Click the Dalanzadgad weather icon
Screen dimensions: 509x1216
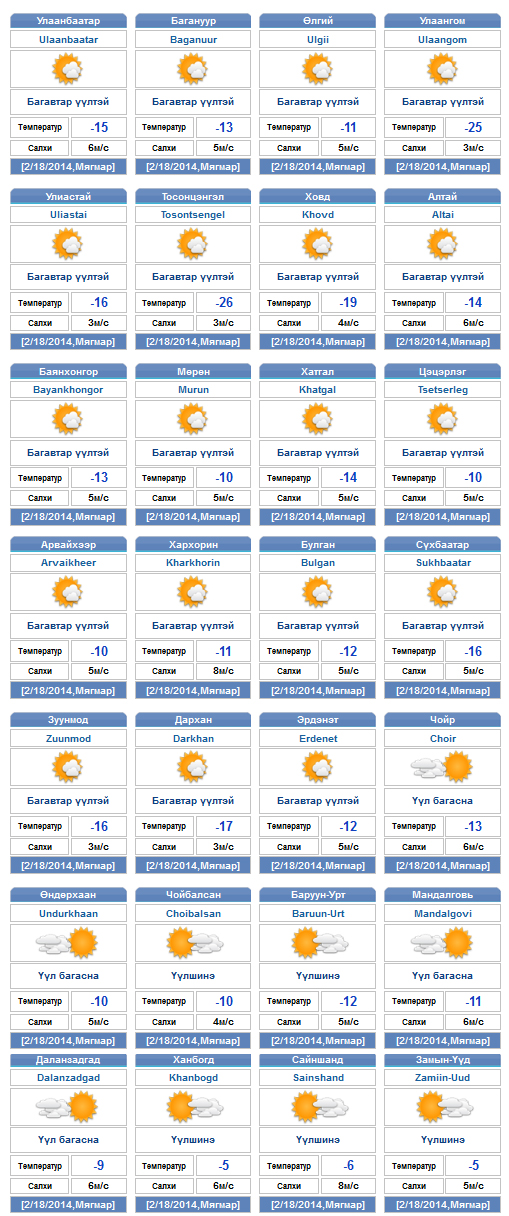click(68, 1106)
